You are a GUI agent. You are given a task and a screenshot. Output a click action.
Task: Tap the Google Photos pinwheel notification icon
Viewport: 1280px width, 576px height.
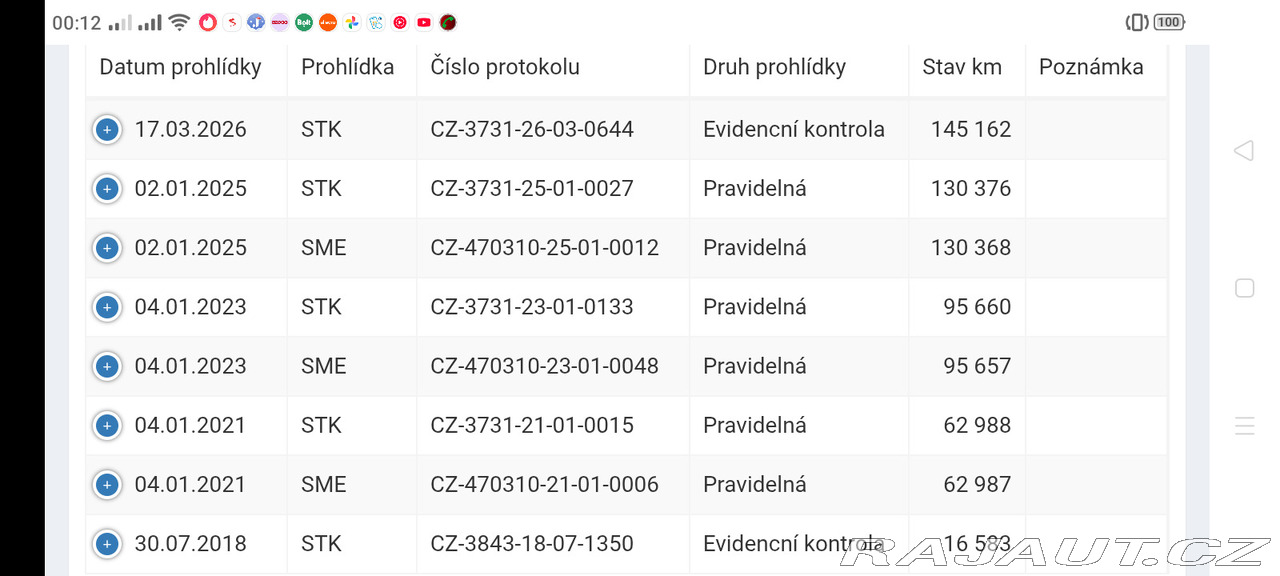click(352, 22)
